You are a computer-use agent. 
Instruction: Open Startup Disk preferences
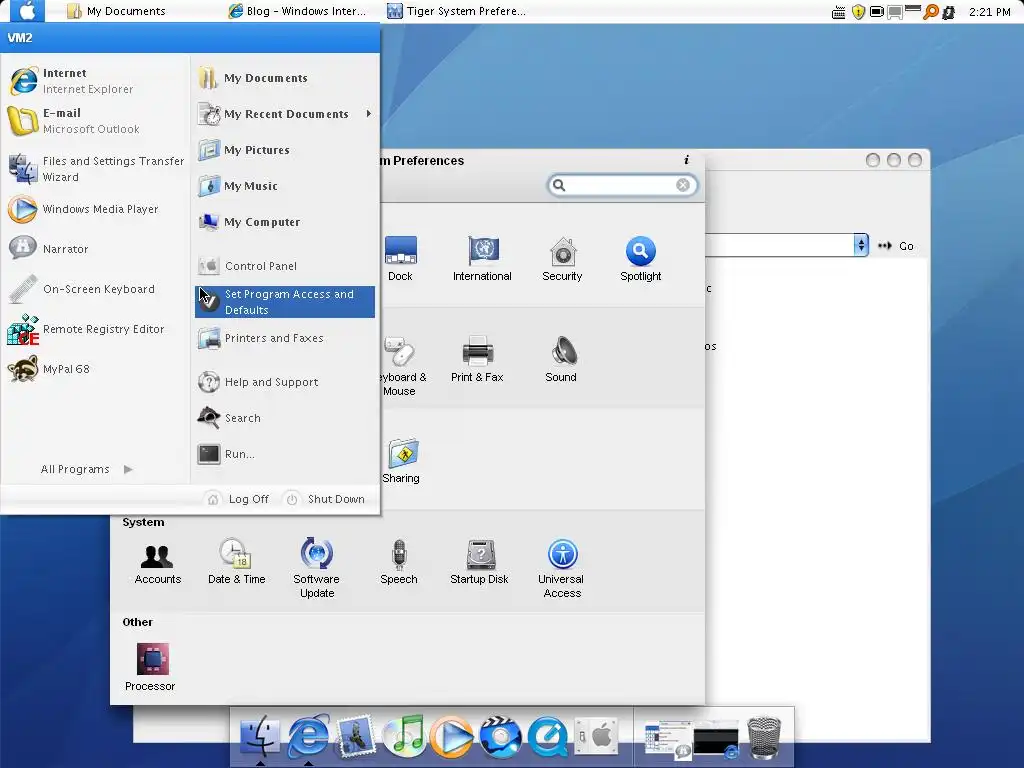click(x=479, y=562)
